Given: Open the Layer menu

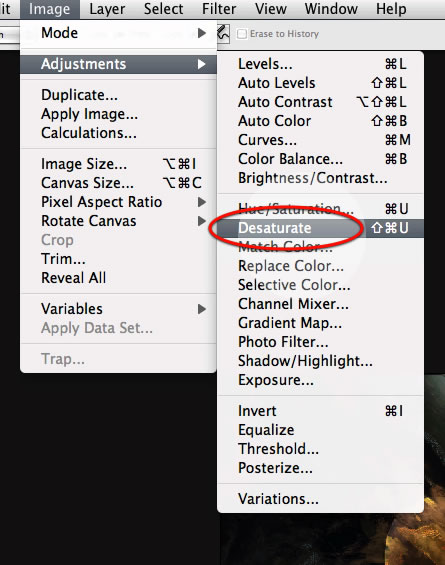Looking at the screenshot, I should click(x=107, y=9).
